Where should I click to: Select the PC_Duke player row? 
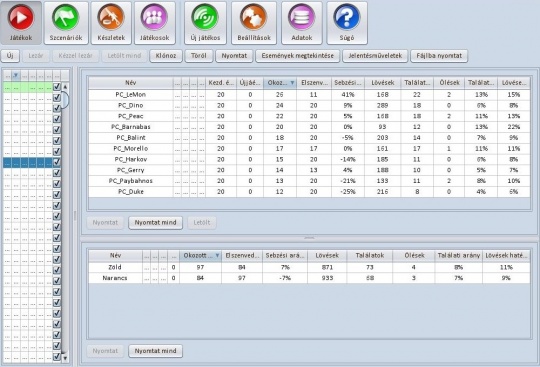click(x=309, y=192)
